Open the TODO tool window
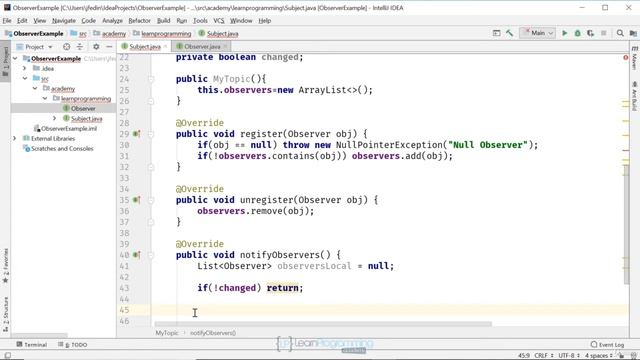This screenshot has height=360, width=640. pos(73,344)
